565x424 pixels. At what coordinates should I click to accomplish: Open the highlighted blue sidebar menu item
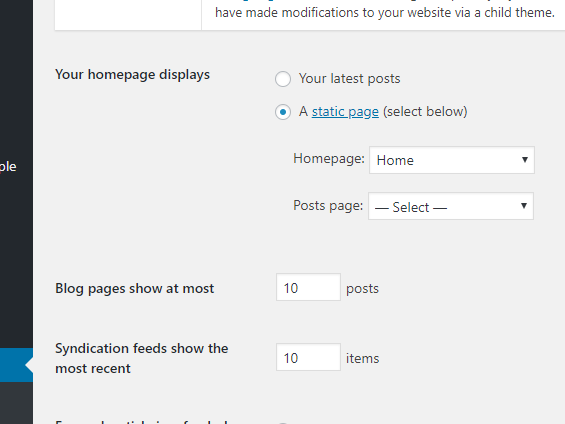[16, 365]
